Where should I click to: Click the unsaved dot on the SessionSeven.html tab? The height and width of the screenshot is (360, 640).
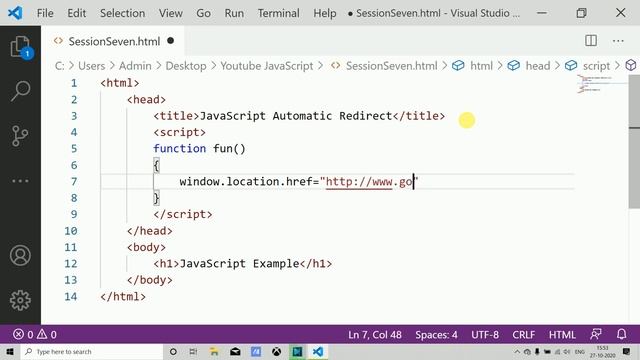click(x=171, y=41)
